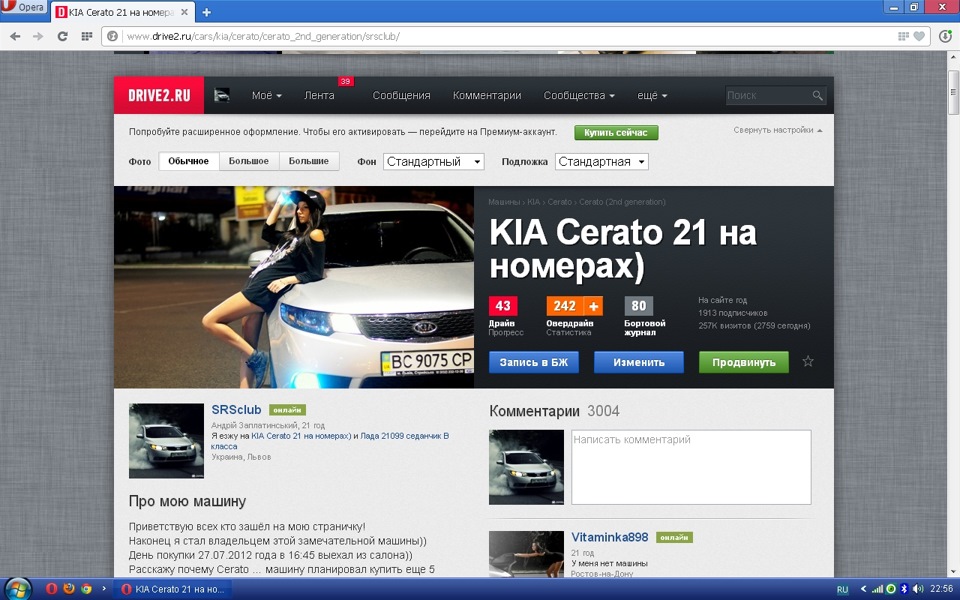Screen dimensions: 960x600
Task: Open the Лента menu item
Action: [x=319, y=96]
